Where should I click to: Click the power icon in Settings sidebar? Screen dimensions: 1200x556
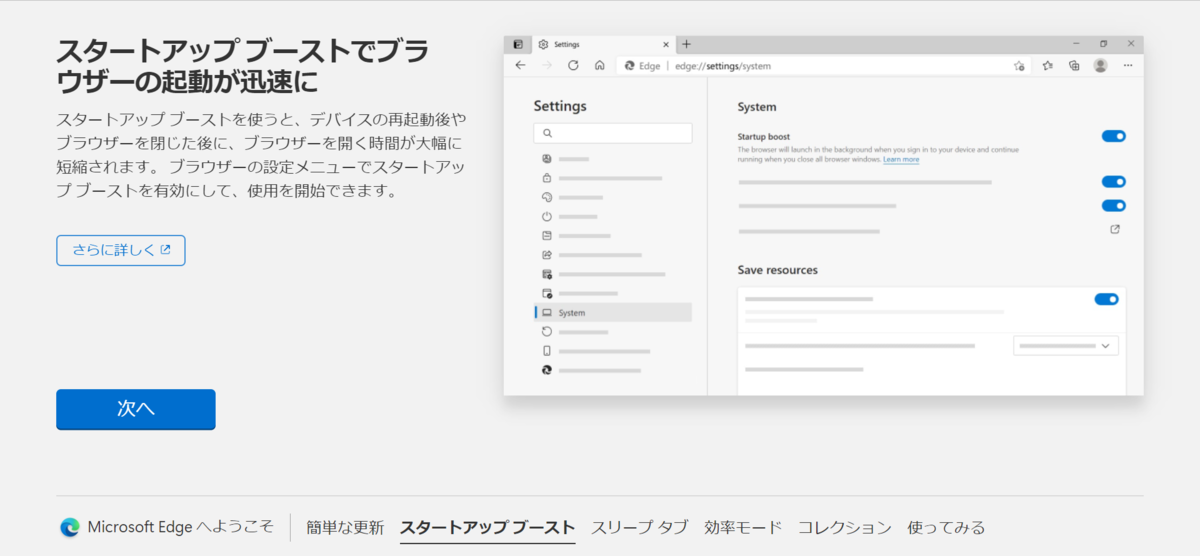[x=547, y=216]
